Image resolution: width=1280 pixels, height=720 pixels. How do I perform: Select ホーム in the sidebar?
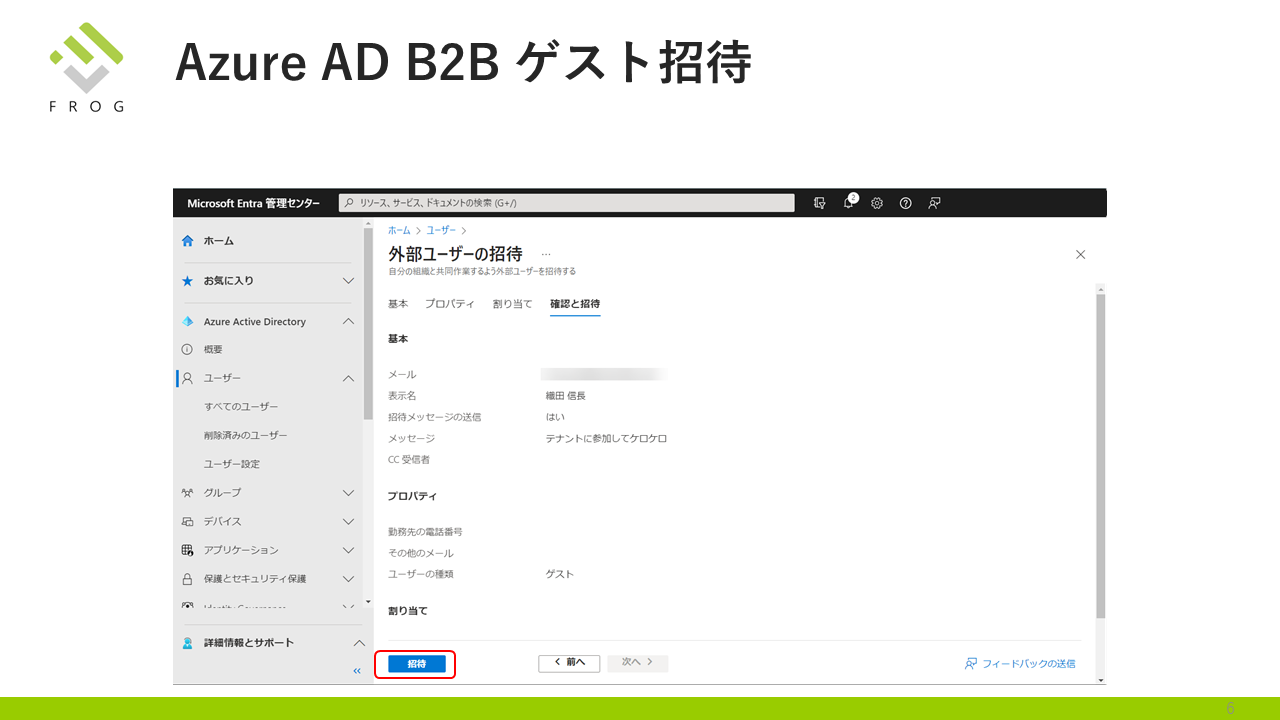[219, 241]
